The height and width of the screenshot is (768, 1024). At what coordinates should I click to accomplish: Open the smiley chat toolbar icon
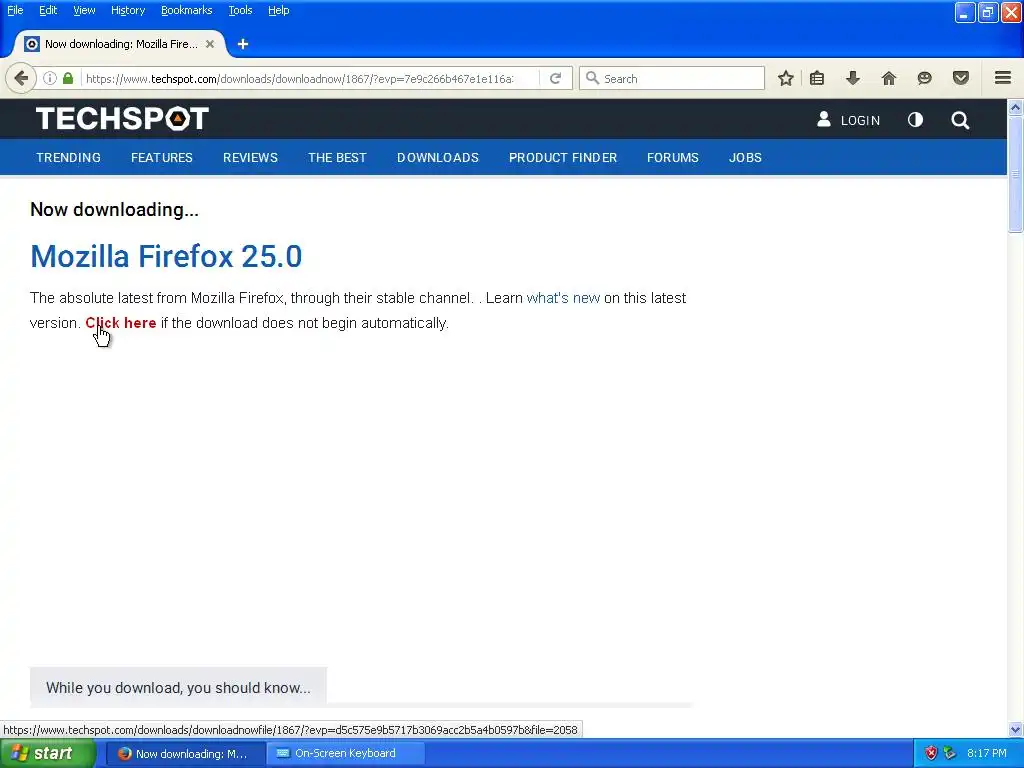924,78
